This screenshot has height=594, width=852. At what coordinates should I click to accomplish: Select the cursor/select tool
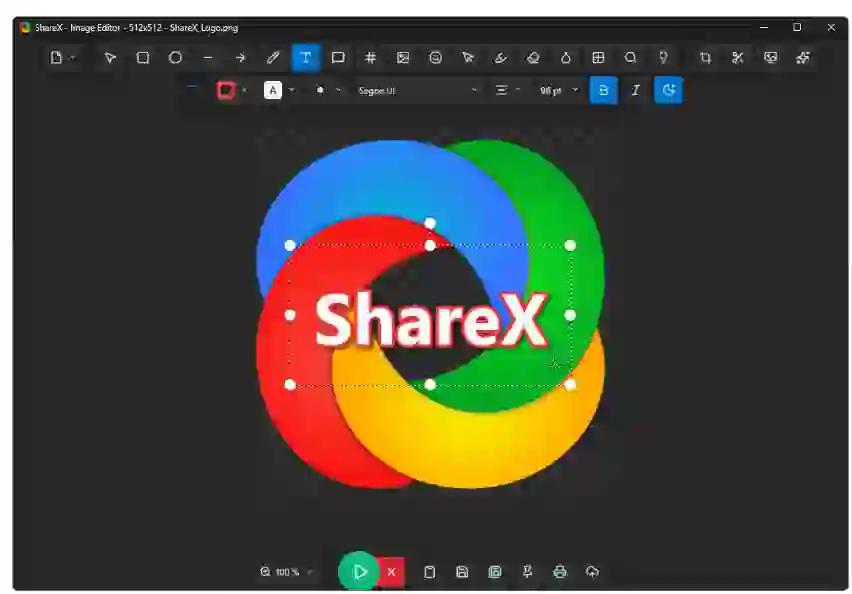click(x=110, y=58)
